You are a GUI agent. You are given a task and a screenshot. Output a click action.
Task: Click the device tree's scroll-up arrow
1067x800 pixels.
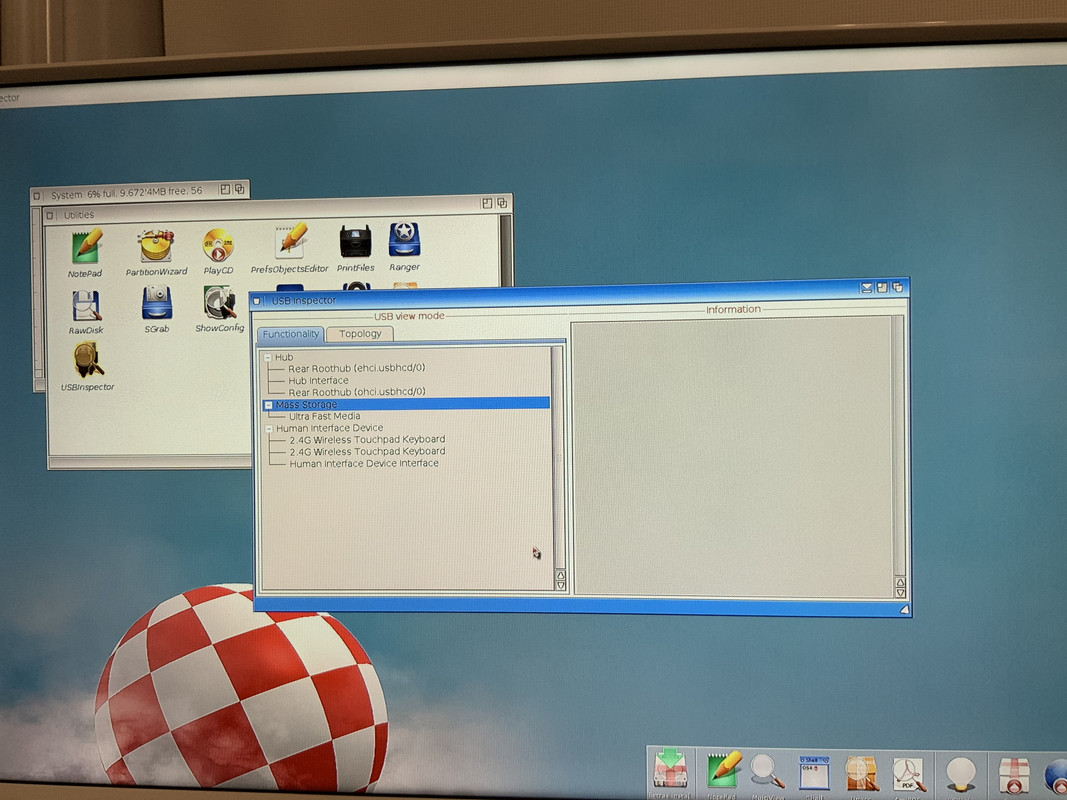(561, 576)
